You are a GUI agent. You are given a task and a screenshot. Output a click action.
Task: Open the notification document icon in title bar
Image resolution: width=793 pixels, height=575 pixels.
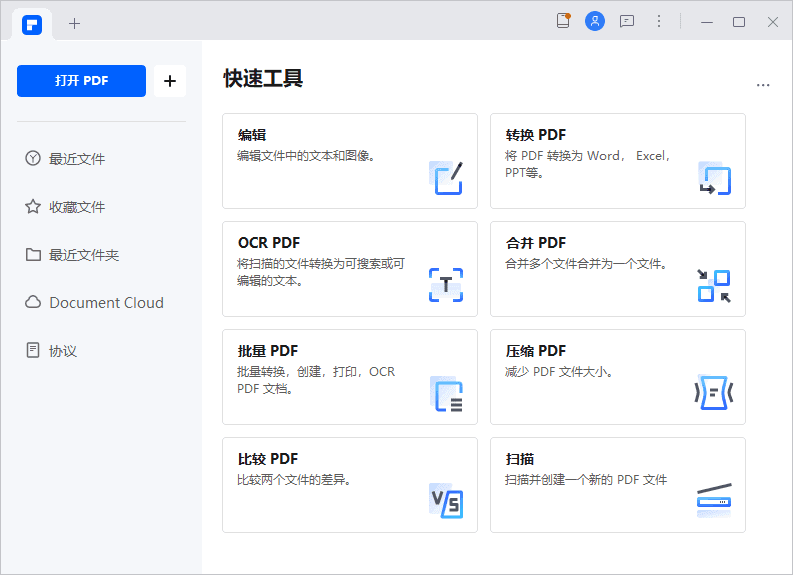point(564,21)
